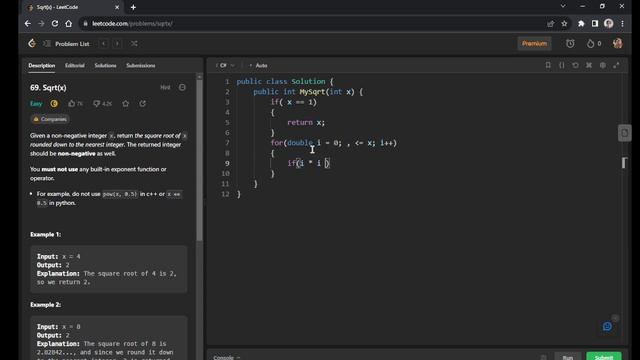Image resolution: width=640 pixels, height=360 pixels.
Task: Toggle browser side panel icon
Action: pos(595,24)
